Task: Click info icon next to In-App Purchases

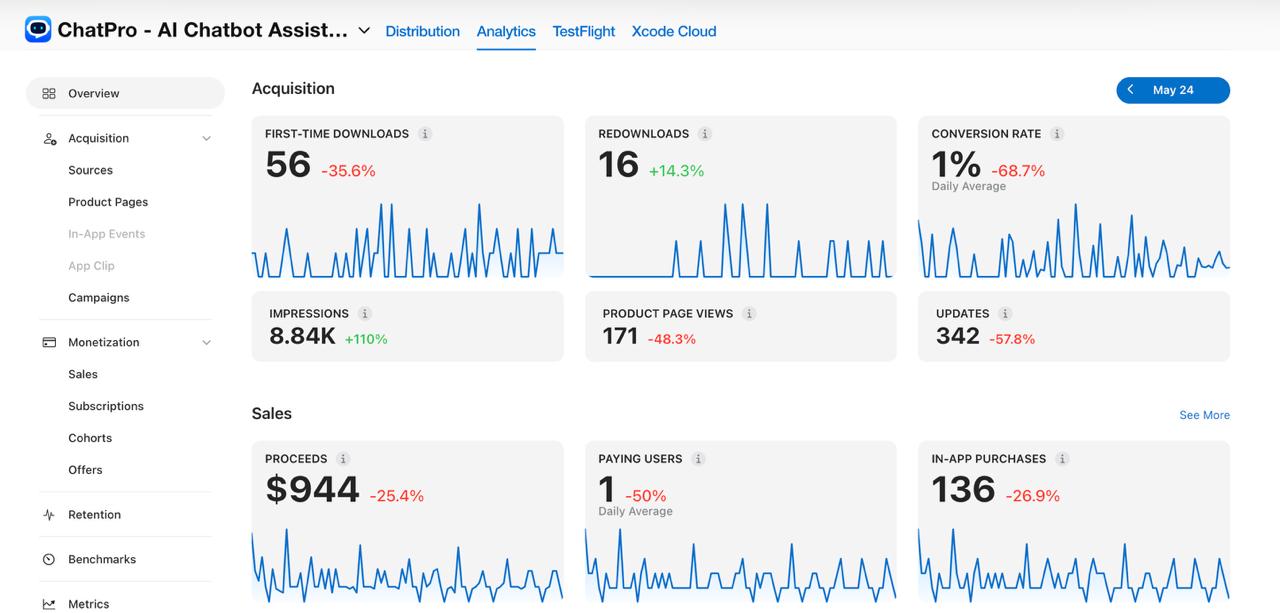Action: (x=1062, y=459)
